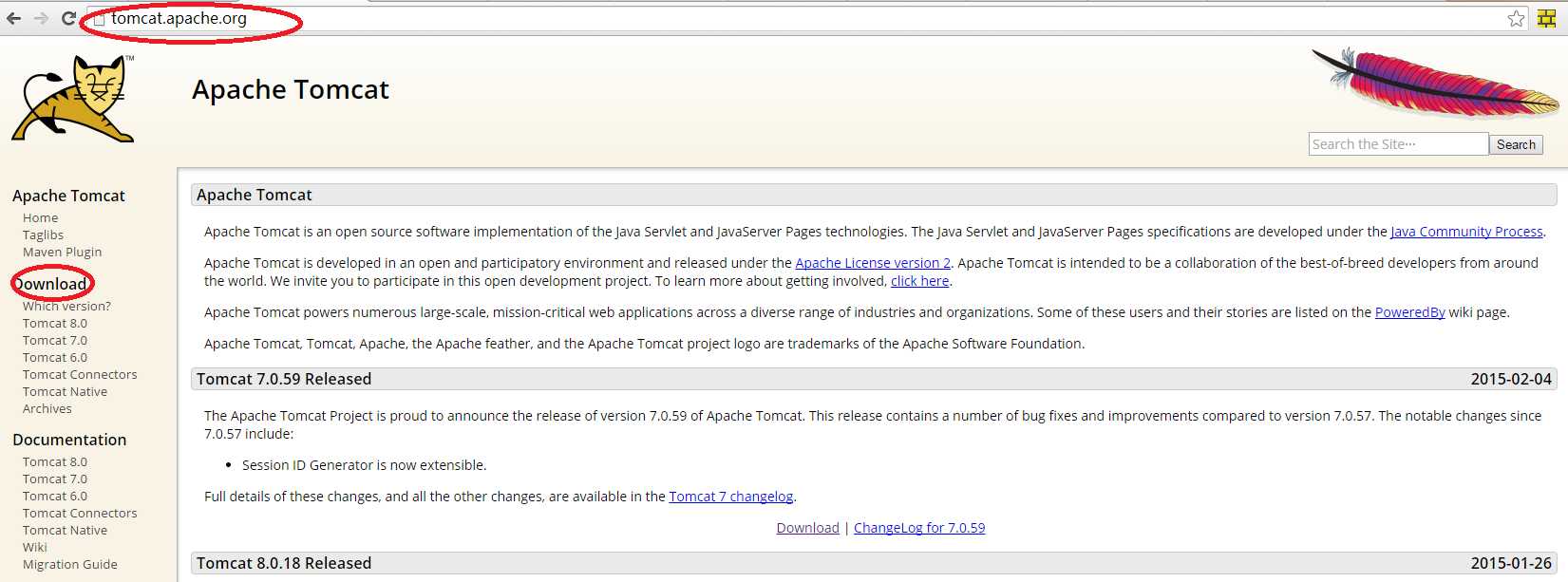Open Tomcat 7.0 under Documentation
The width and height of the screenshot is (1568, 582).
[x=55, y=479]
